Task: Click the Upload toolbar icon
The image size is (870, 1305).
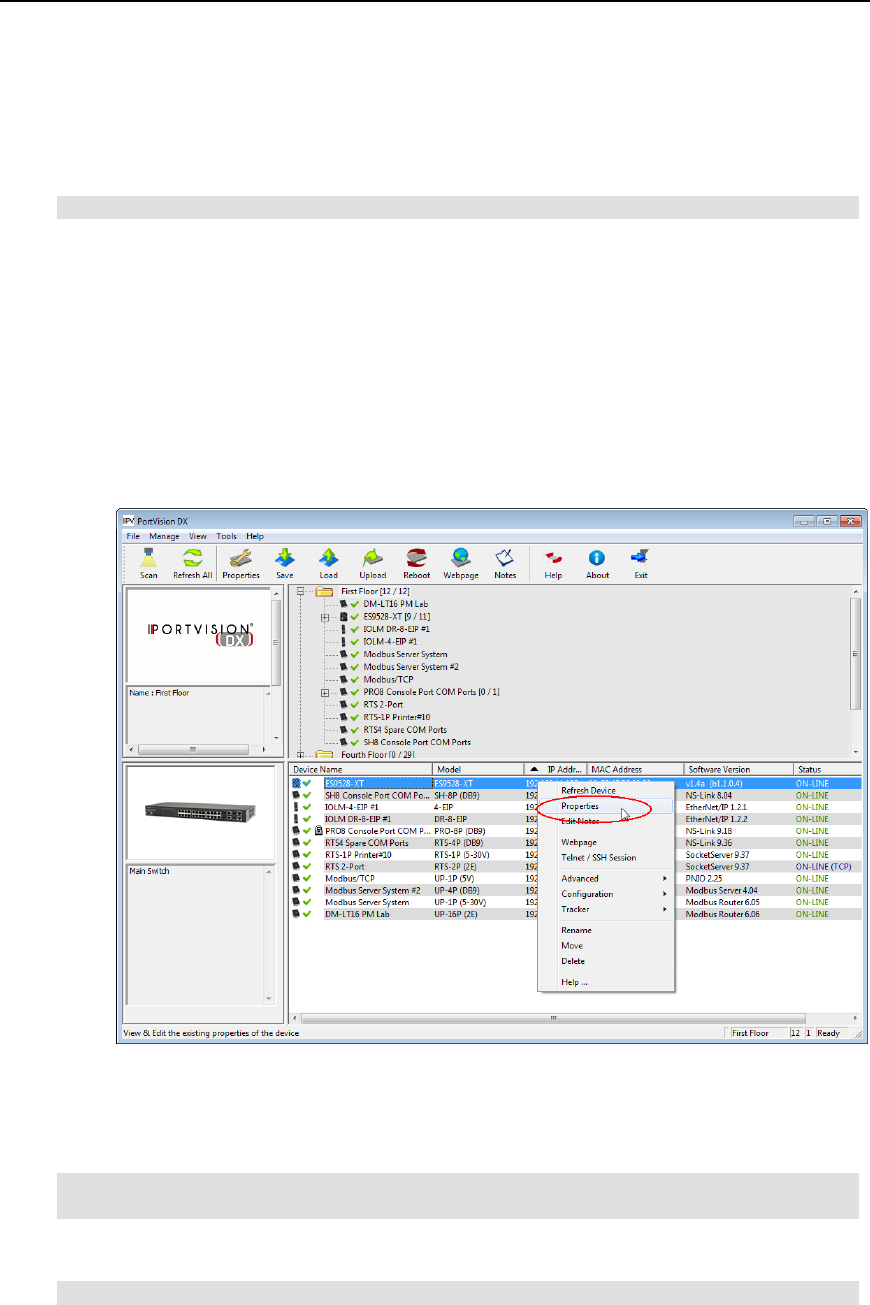Action: coord(373,563)
